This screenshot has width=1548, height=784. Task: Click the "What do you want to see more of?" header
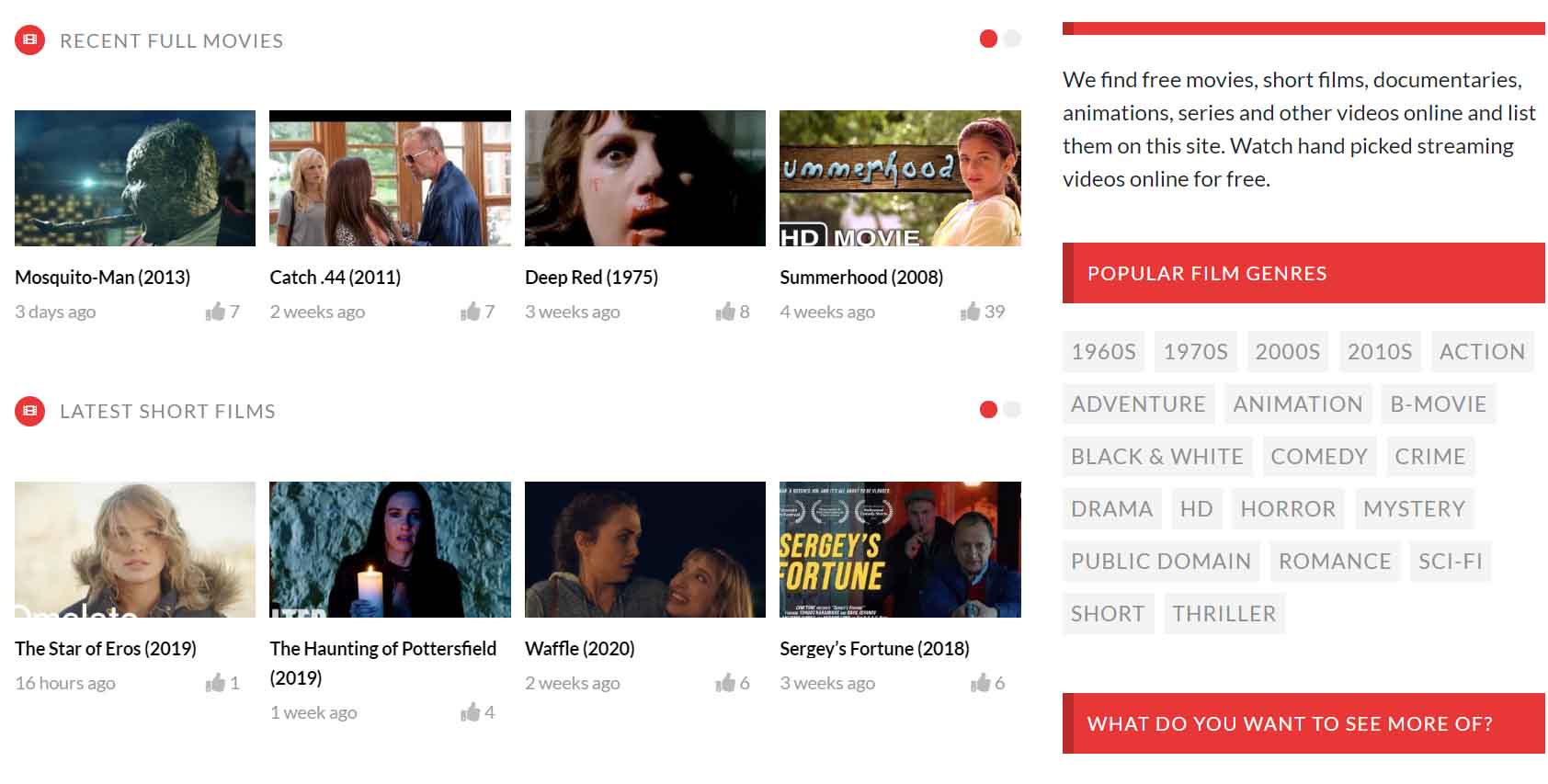[x=1303, y=723]
